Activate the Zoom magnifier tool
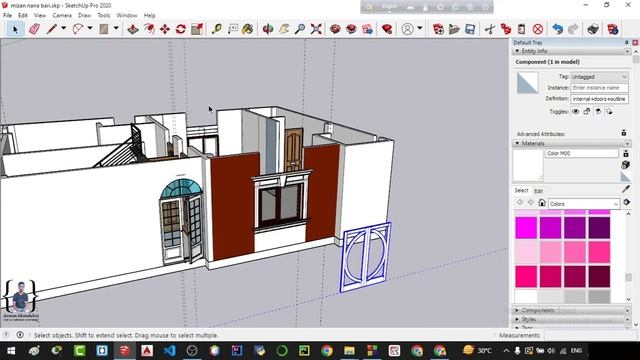The width and height of the screenshot is (640, 360). [300, 29]
